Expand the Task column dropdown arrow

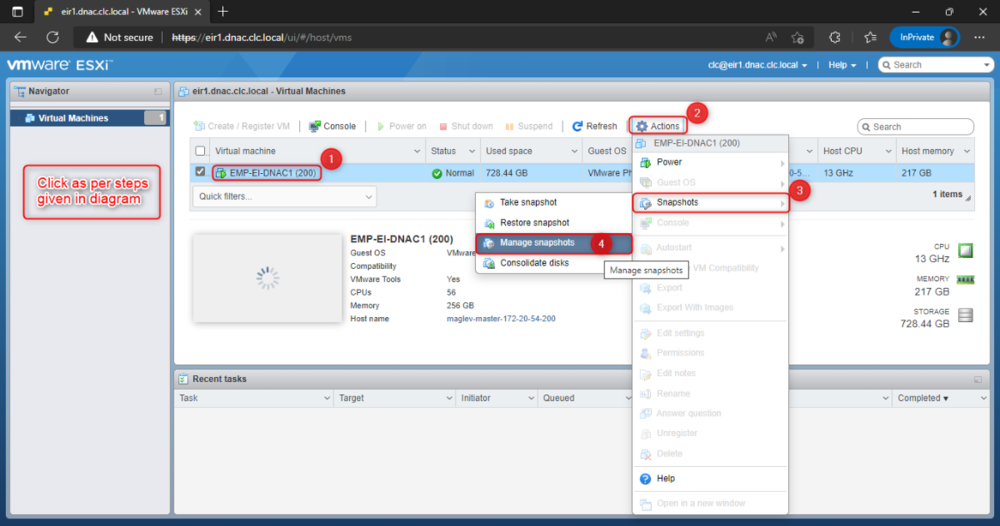(x=327, y=398)
